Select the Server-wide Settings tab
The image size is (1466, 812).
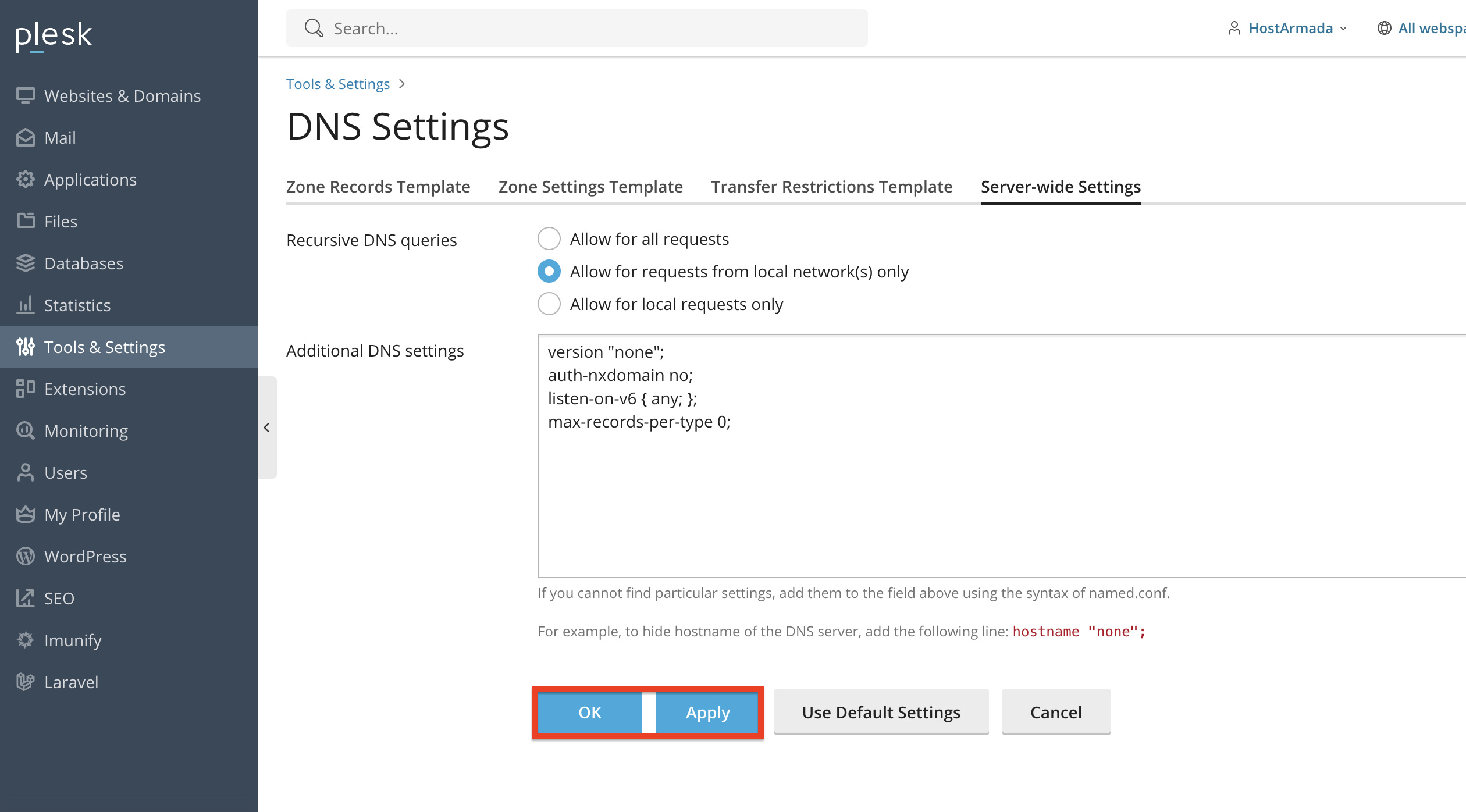pos(1061,187)
